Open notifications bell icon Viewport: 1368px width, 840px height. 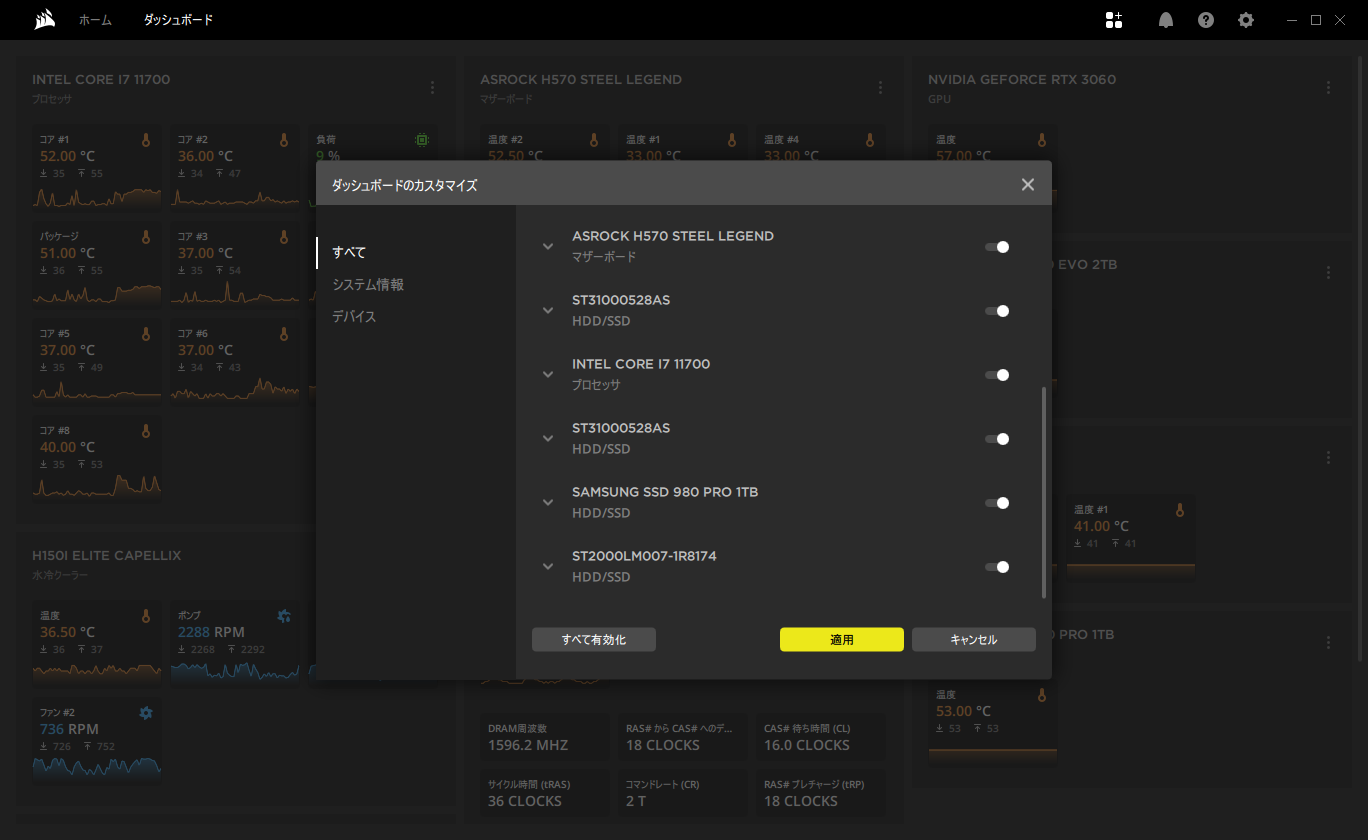pos(1166,20)
